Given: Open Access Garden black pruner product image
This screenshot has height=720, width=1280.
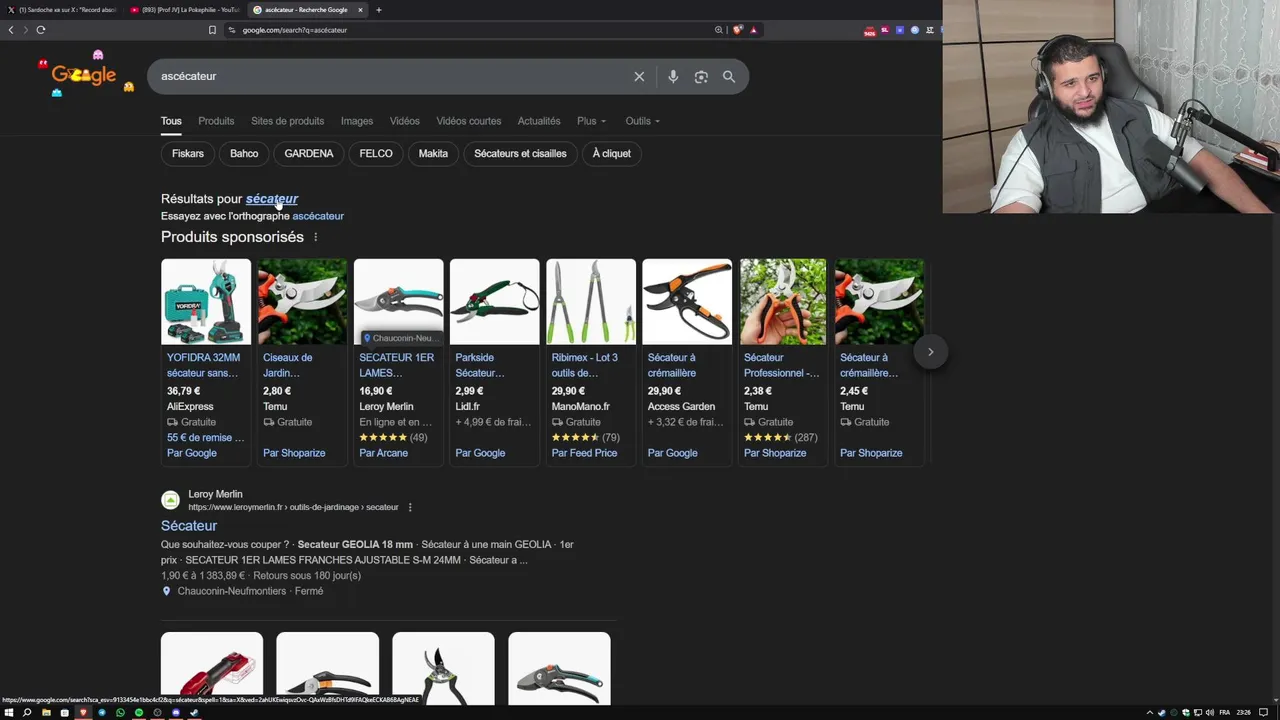Looking at the screenshot, I should tap(687, 302).
